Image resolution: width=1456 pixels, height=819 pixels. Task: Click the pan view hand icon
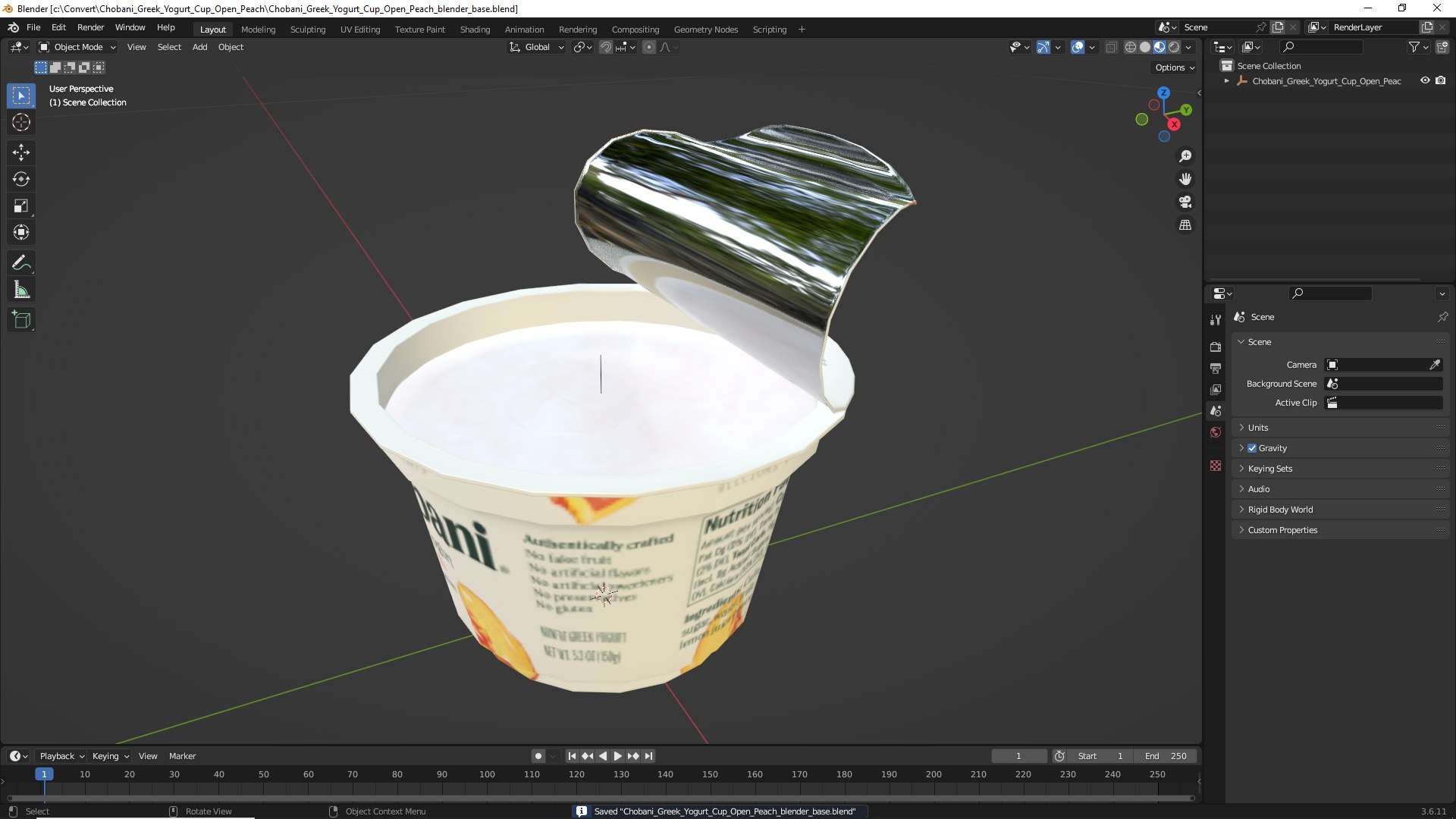1185,179
